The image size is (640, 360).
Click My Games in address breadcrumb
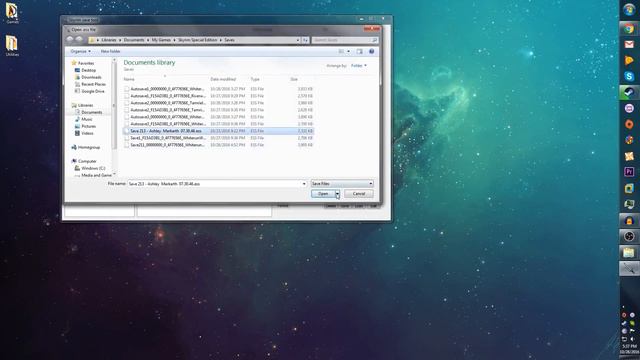click(161, 40)
